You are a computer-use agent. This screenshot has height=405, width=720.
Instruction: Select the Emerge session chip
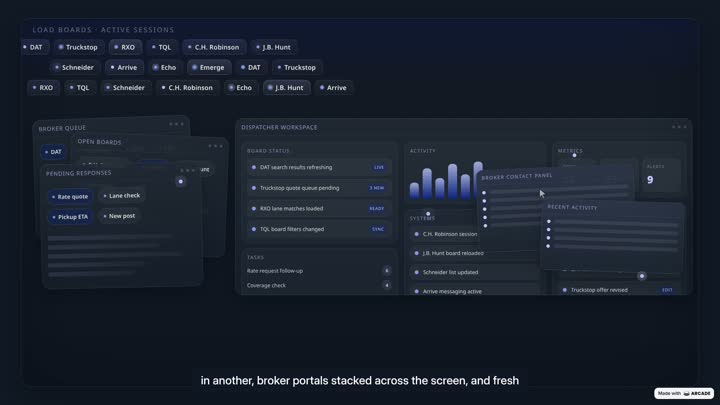[209, 68]
